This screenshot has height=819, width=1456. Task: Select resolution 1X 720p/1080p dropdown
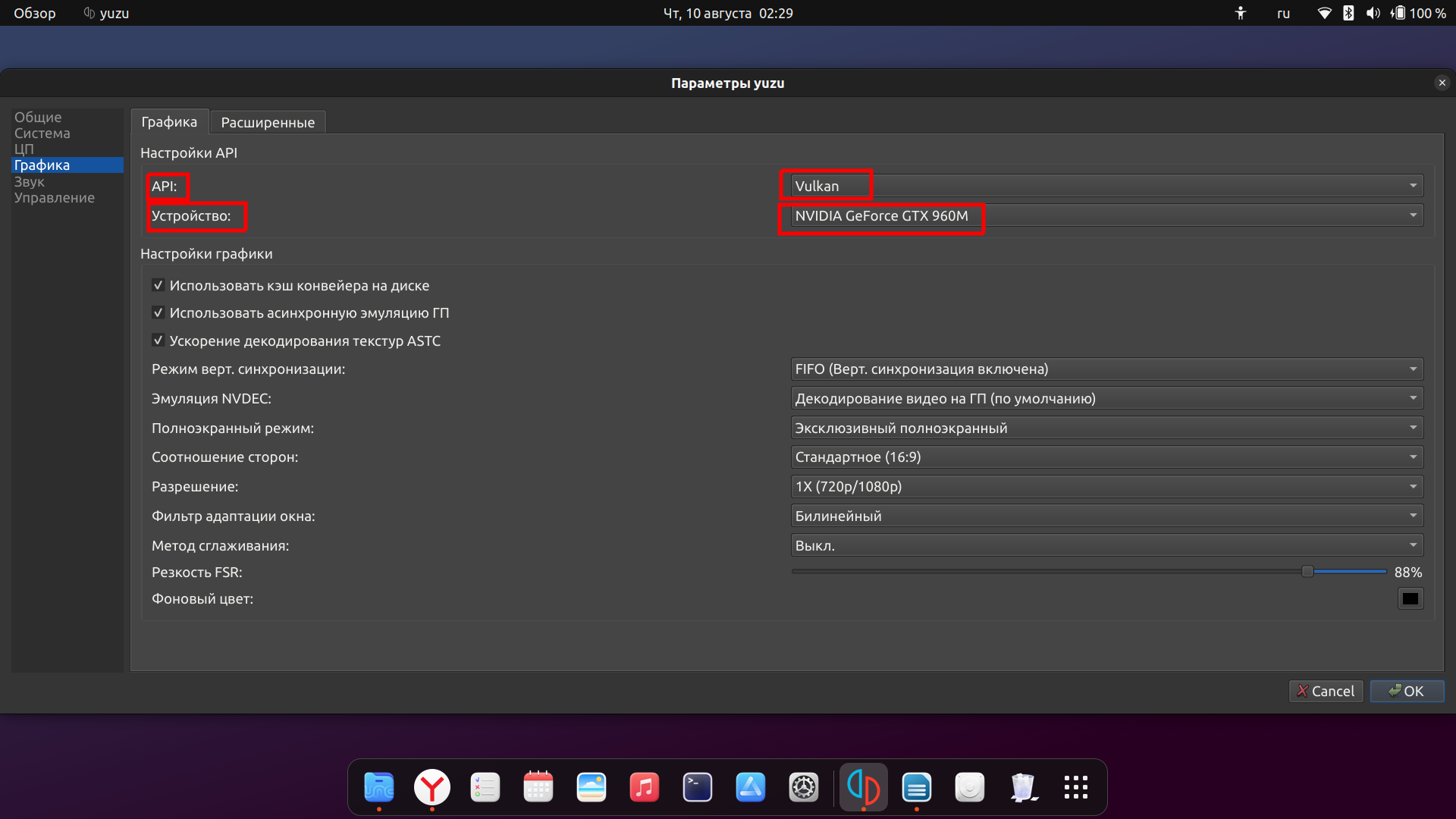point(1105,487)
